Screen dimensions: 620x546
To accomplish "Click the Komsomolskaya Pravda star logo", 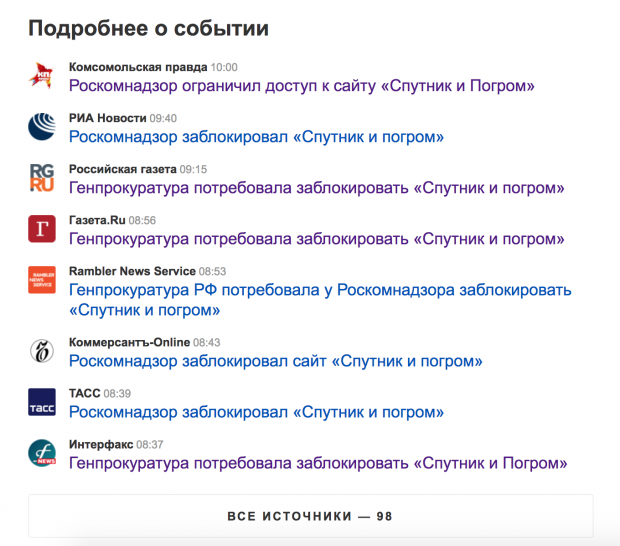I will coord(42,76).
